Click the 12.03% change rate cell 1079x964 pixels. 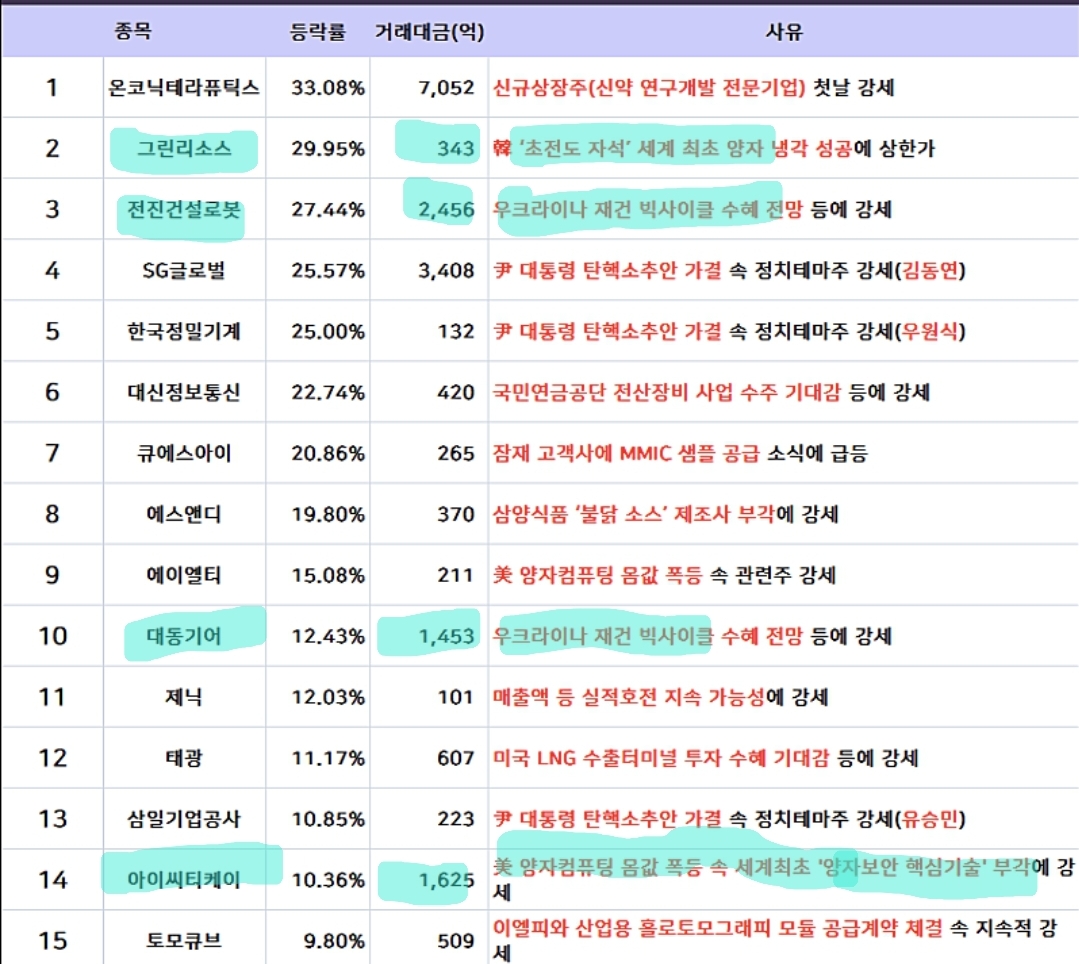pyautogui.click(x=328, y=697)
